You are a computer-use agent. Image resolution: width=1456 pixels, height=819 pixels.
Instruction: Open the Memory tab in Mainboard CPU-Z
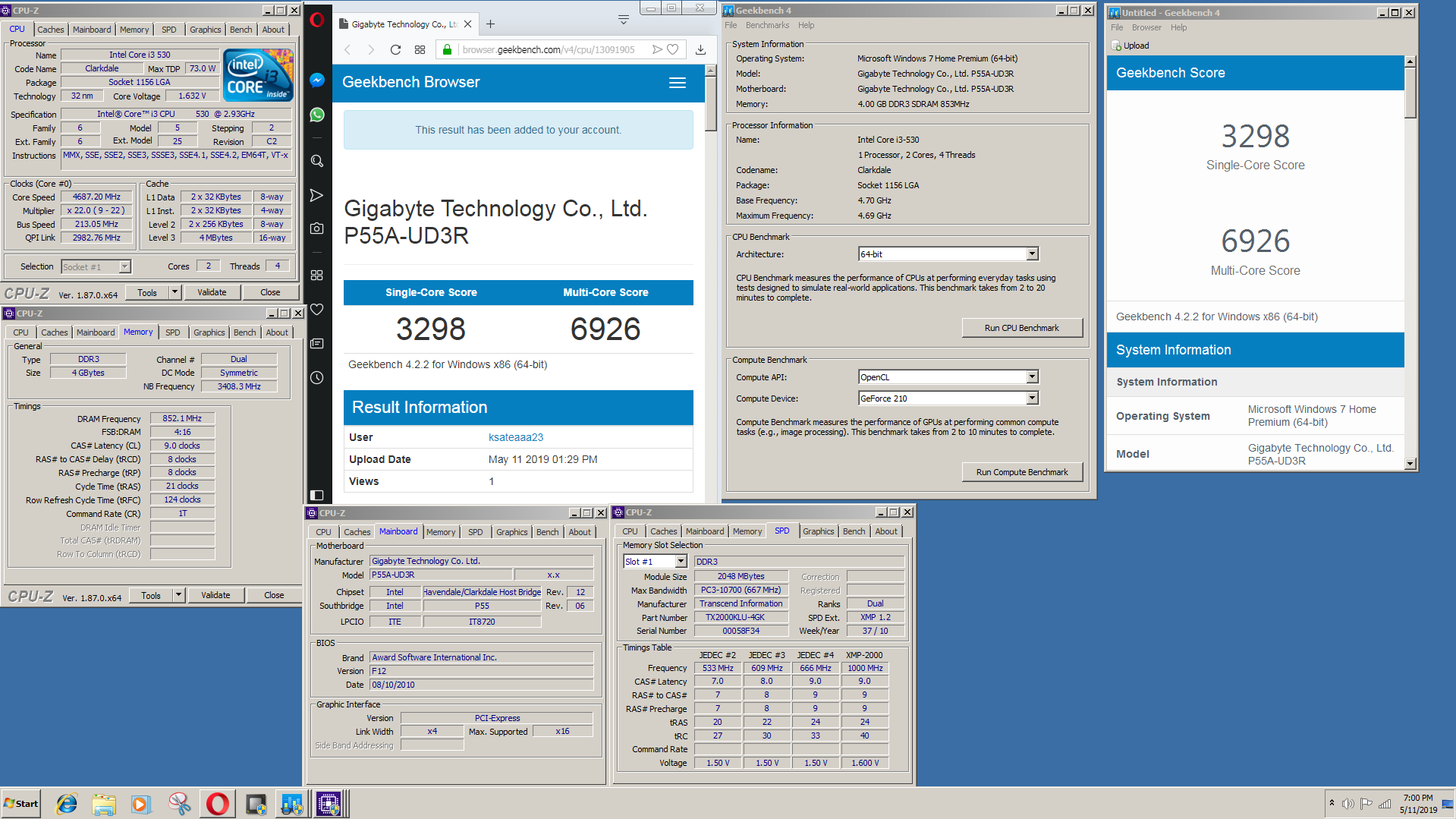pyautogui.click(x=441, y=532)
